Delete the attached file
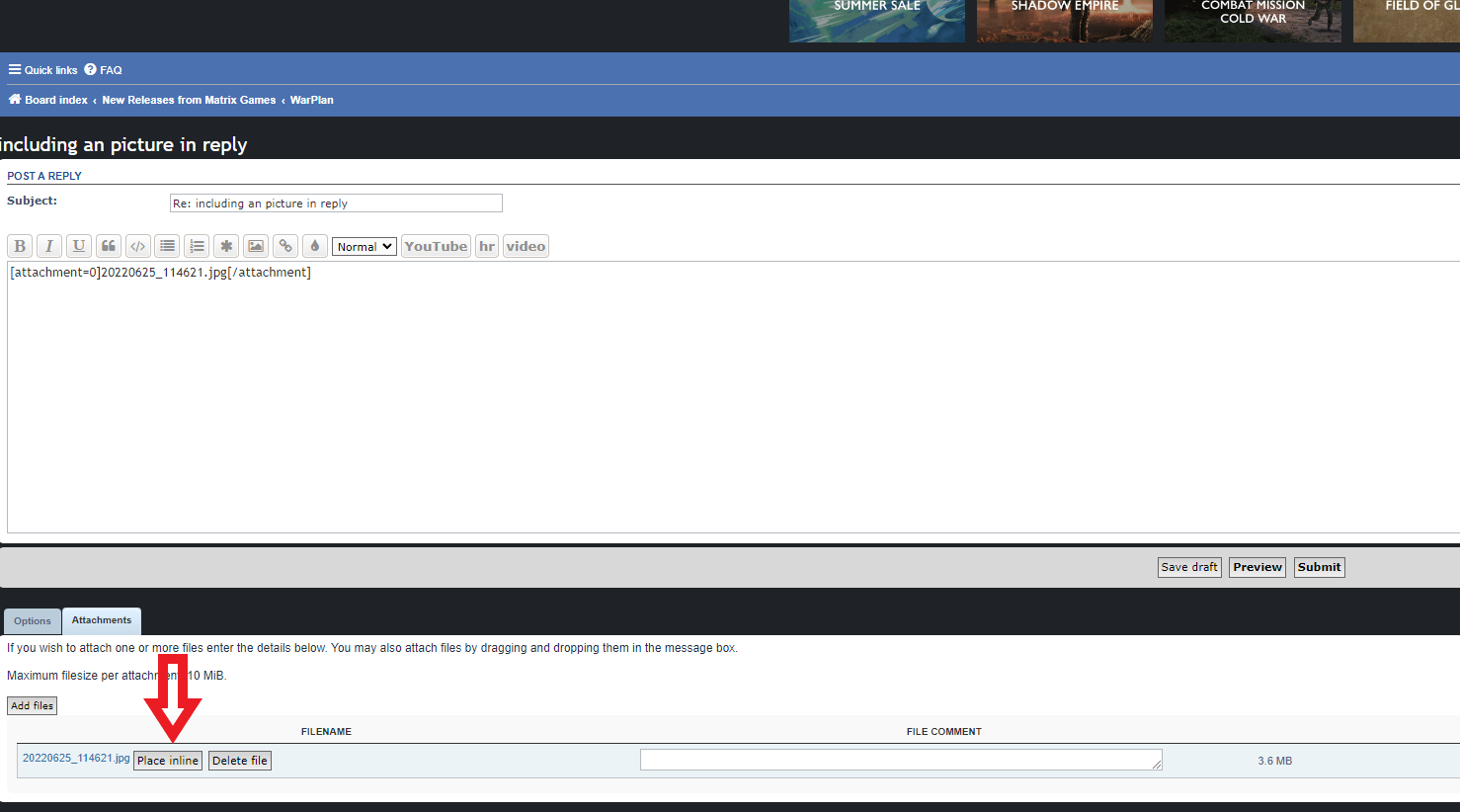 pos(240,761)
